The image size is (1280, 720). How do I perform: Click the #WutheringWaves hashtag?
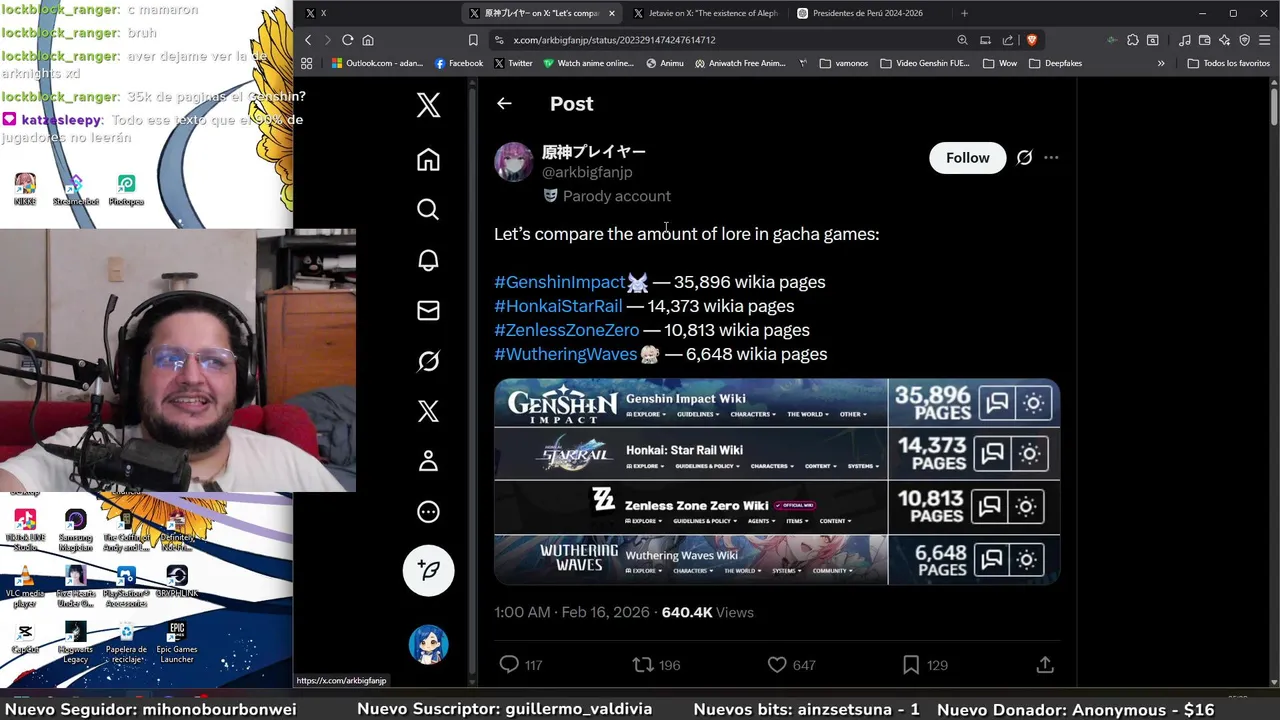pos(565,354)
